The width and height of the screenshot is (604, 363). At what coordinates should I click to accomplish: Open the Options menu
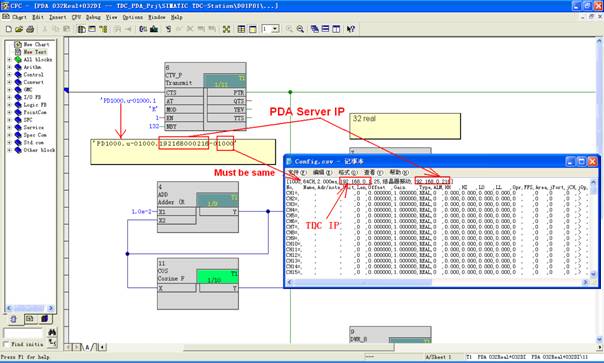133,17
